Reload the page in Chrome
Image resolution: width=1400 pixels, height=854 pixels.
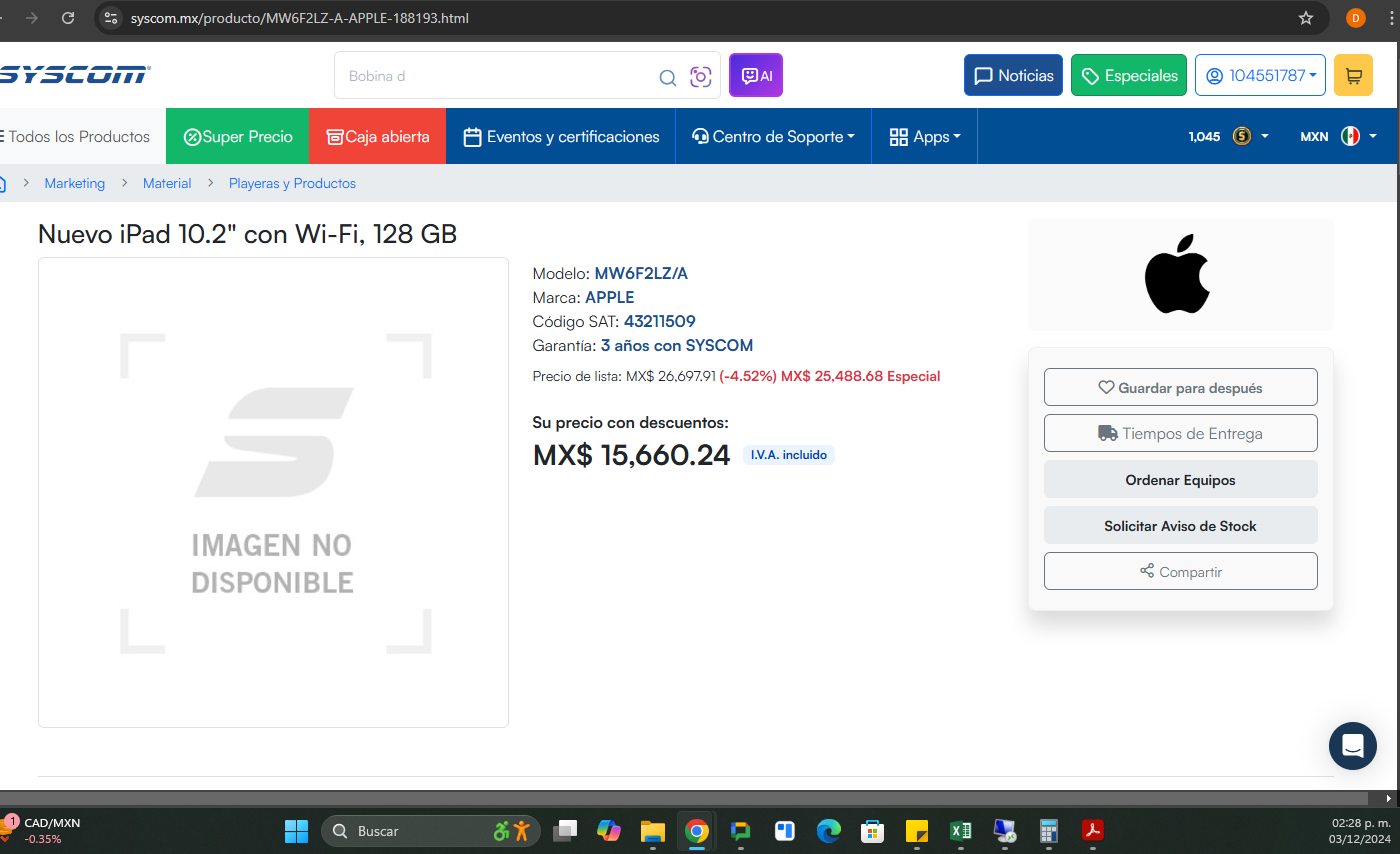pyautogui.click(x=68, y=18)
